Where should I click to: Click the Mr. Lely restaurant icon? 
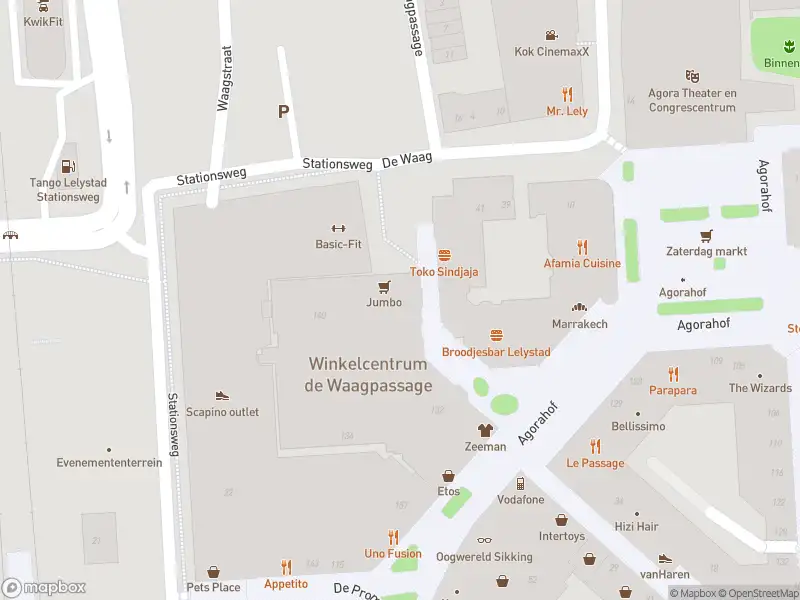567,94
